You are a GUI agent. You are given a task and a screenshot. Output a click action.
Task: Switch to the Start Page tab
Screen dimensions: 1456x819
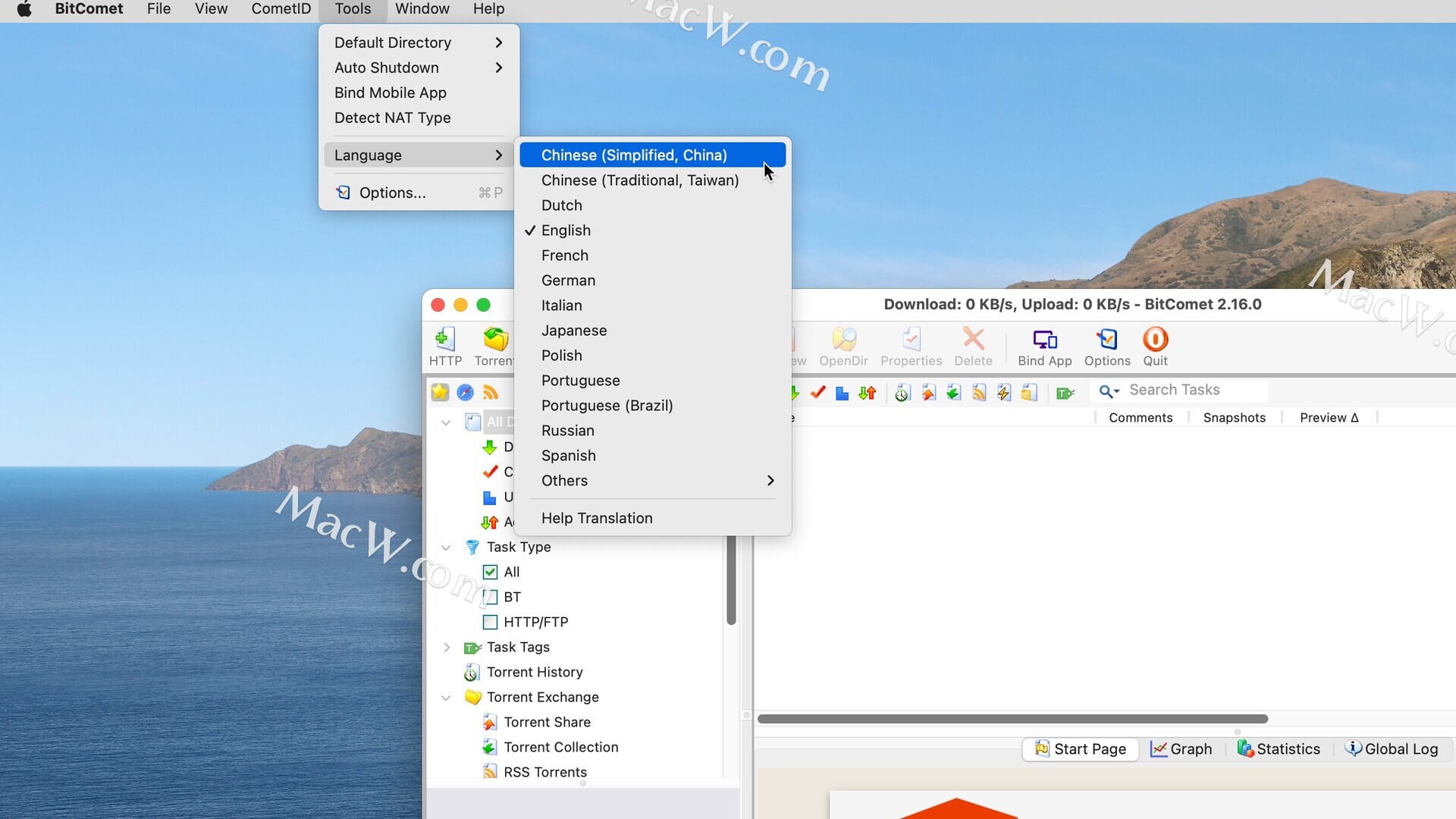pyautogui.click(x=1080, y=749)
